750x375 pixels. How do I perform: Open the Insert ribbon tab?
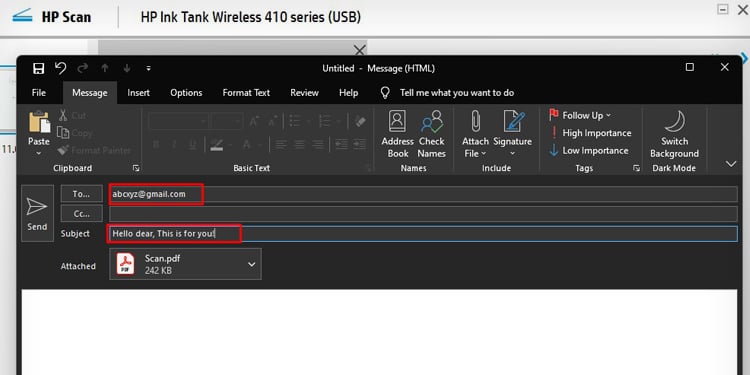point(138,93)
